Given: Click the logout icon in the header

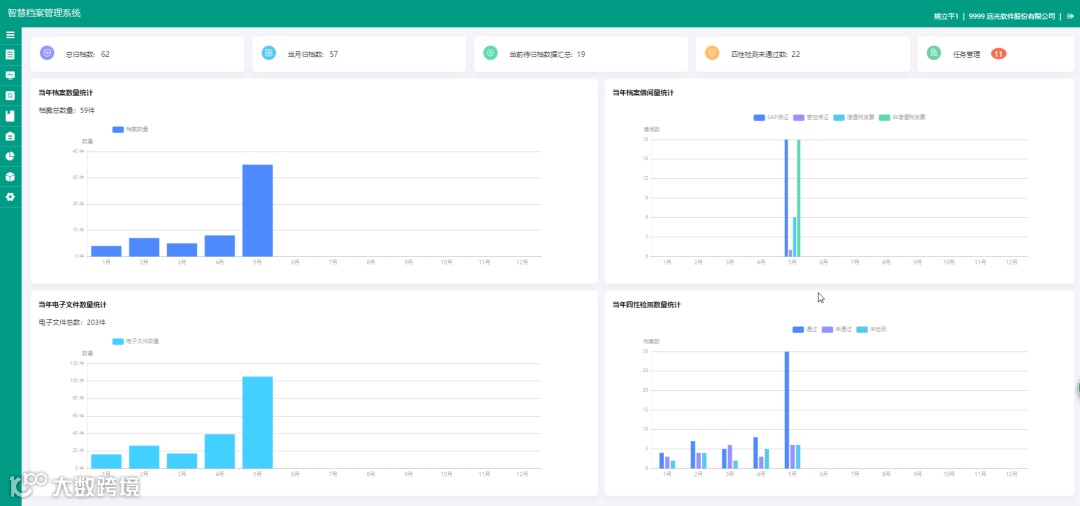Looking at the screenshot, I should tap(1070, 16).
